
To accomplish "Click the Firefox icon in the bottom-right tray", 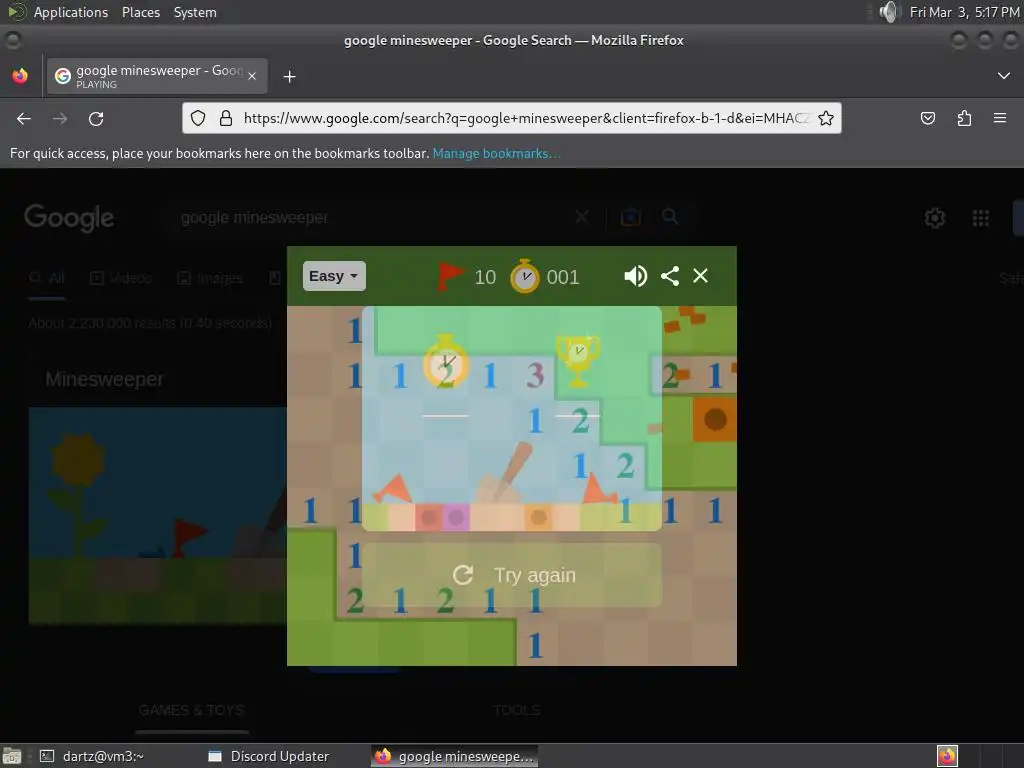I will point(947,756).
